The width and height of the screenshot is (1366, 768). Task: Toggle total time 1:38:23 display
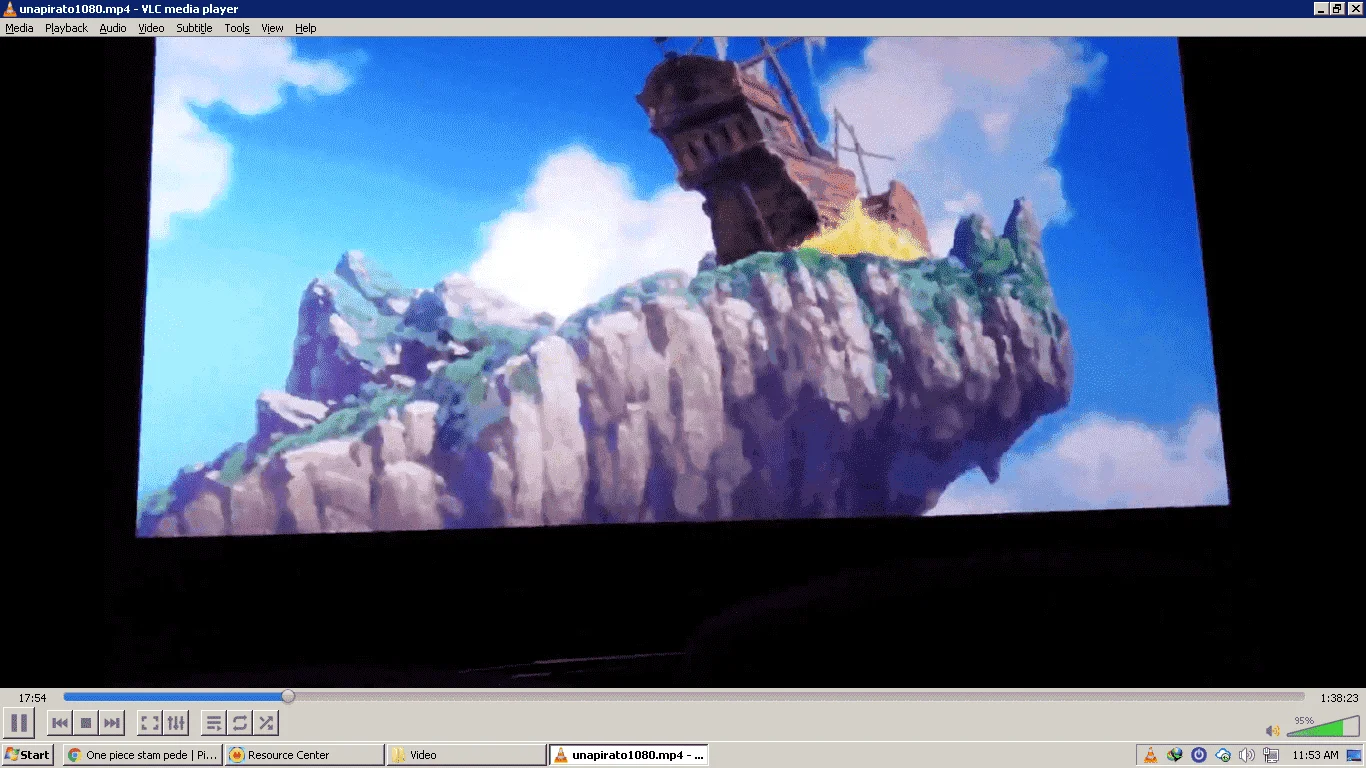(1339, 698)
